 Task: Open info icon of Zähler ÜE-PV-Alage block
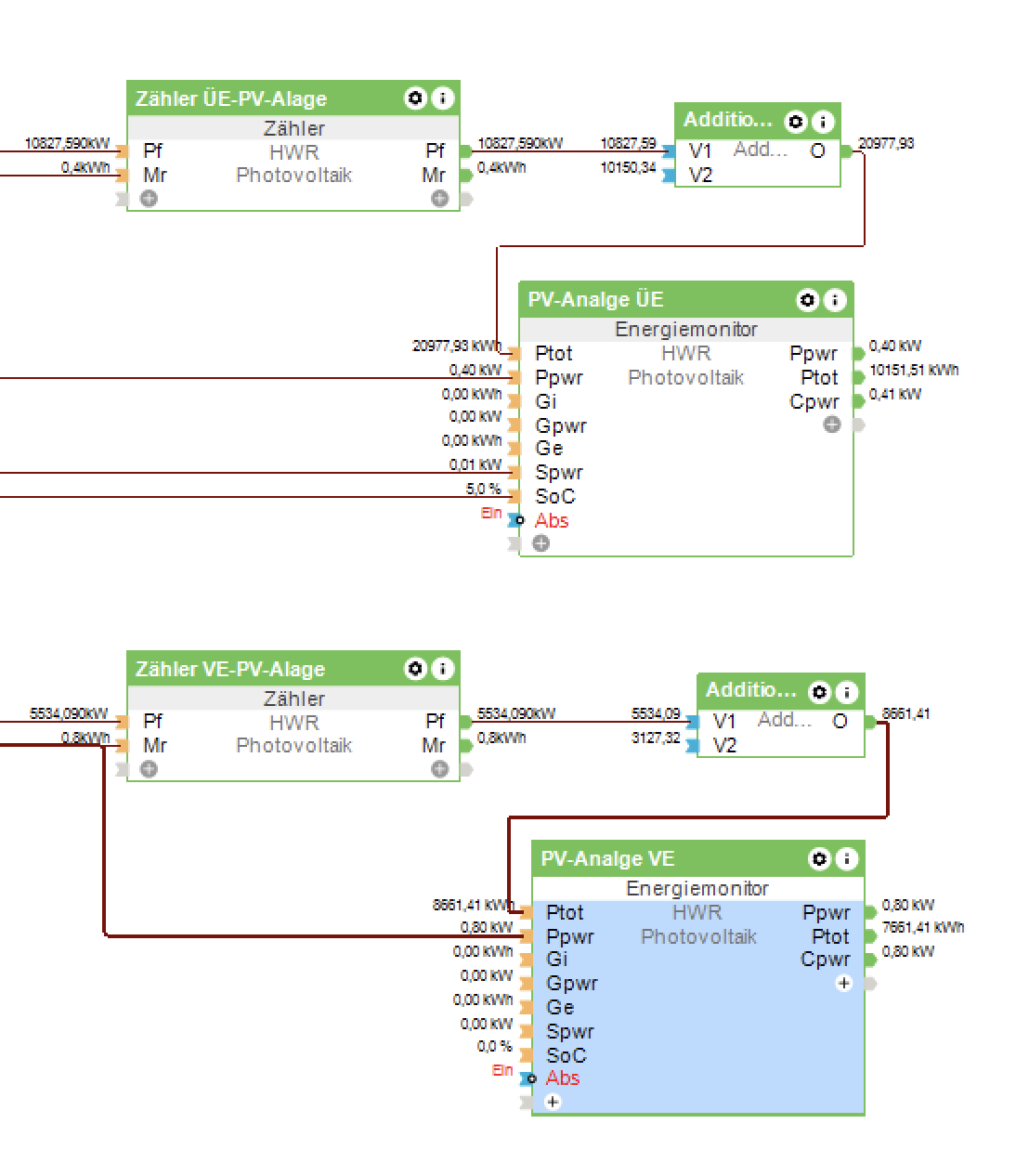[x=443, y=98]
